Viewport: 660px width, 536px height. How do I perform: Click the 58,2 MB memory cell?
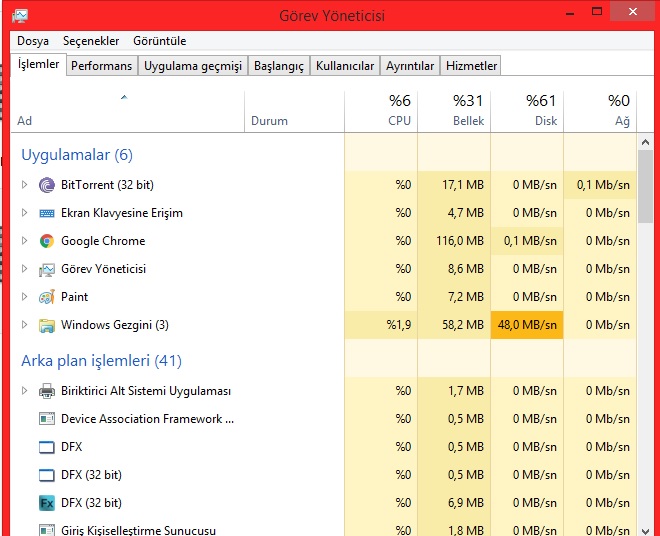(x=454, y=325)
